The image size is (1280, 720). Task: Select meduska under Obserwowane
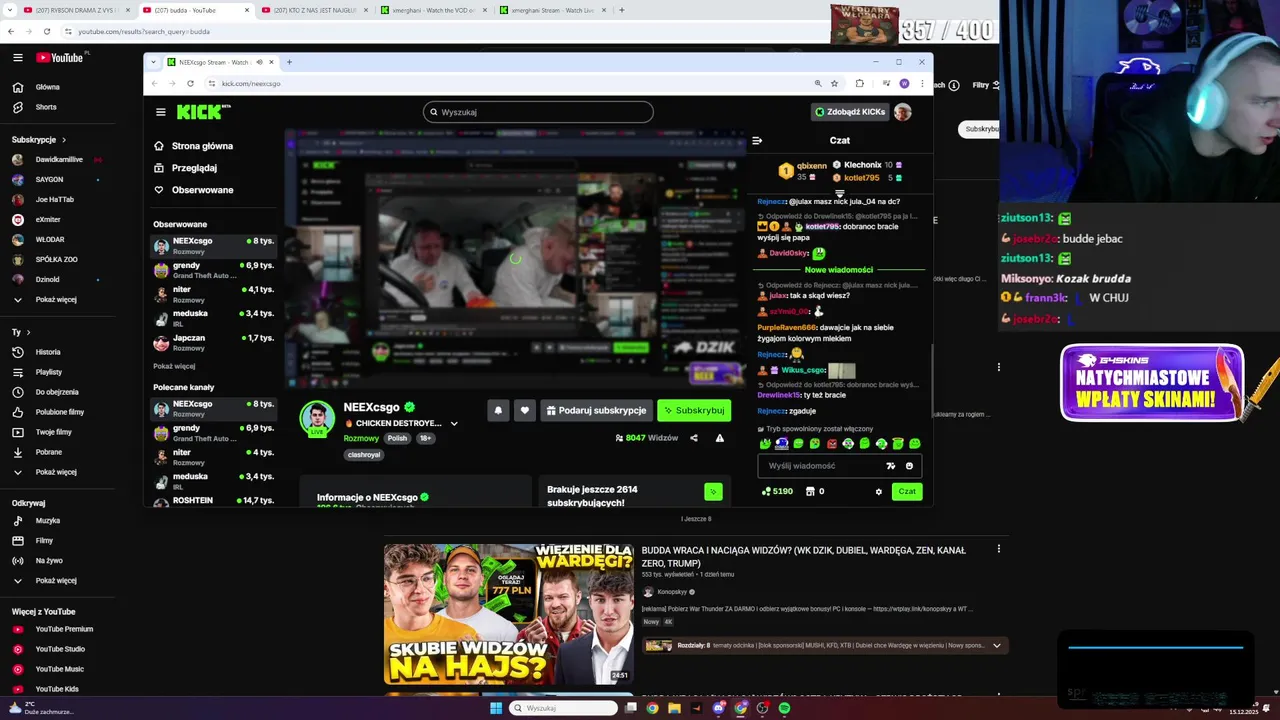(213, 318)
